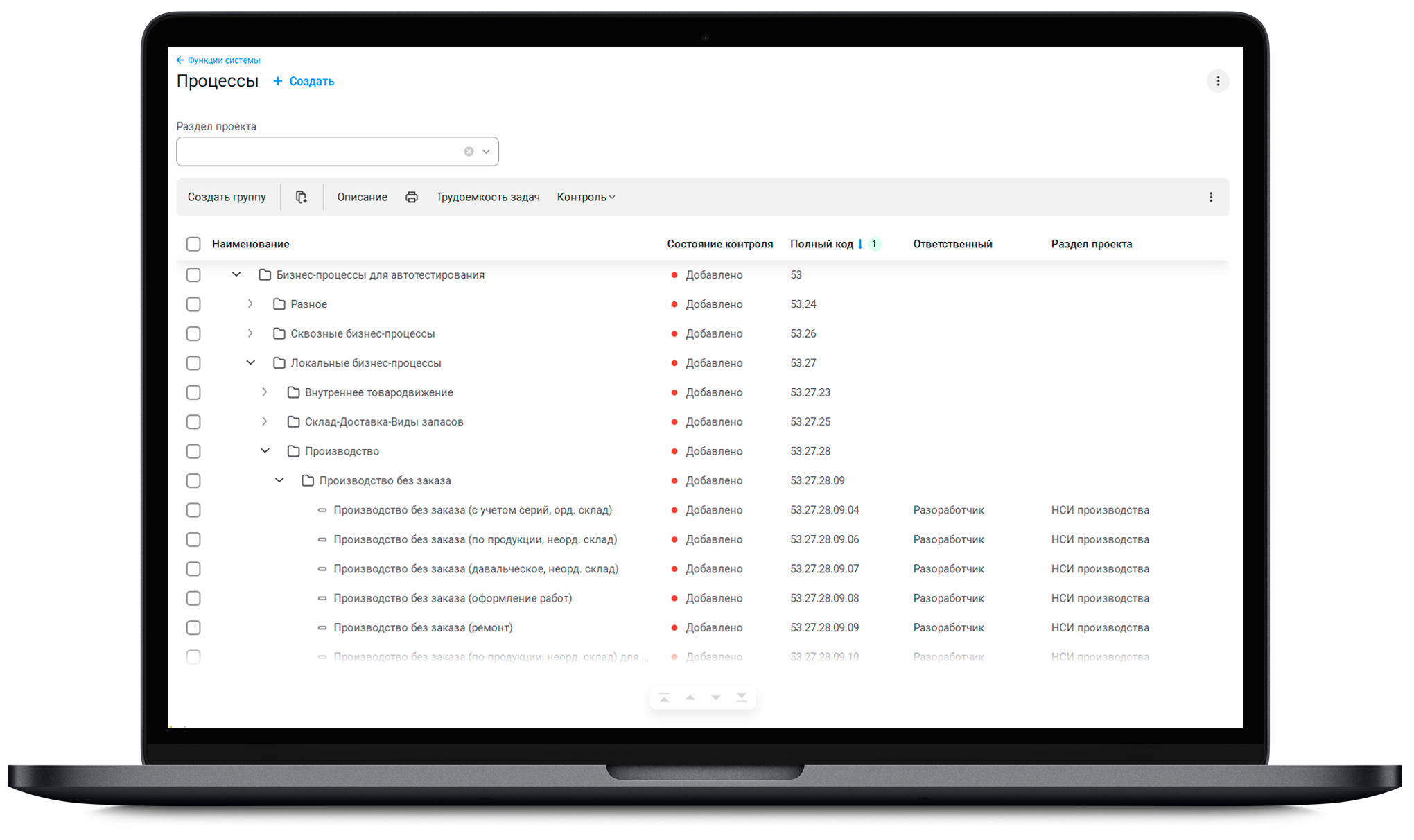Clear the Раздел проекта field
Viewport: 1414px width, 840px height.
pyautogui.click(x=469, y=152)
